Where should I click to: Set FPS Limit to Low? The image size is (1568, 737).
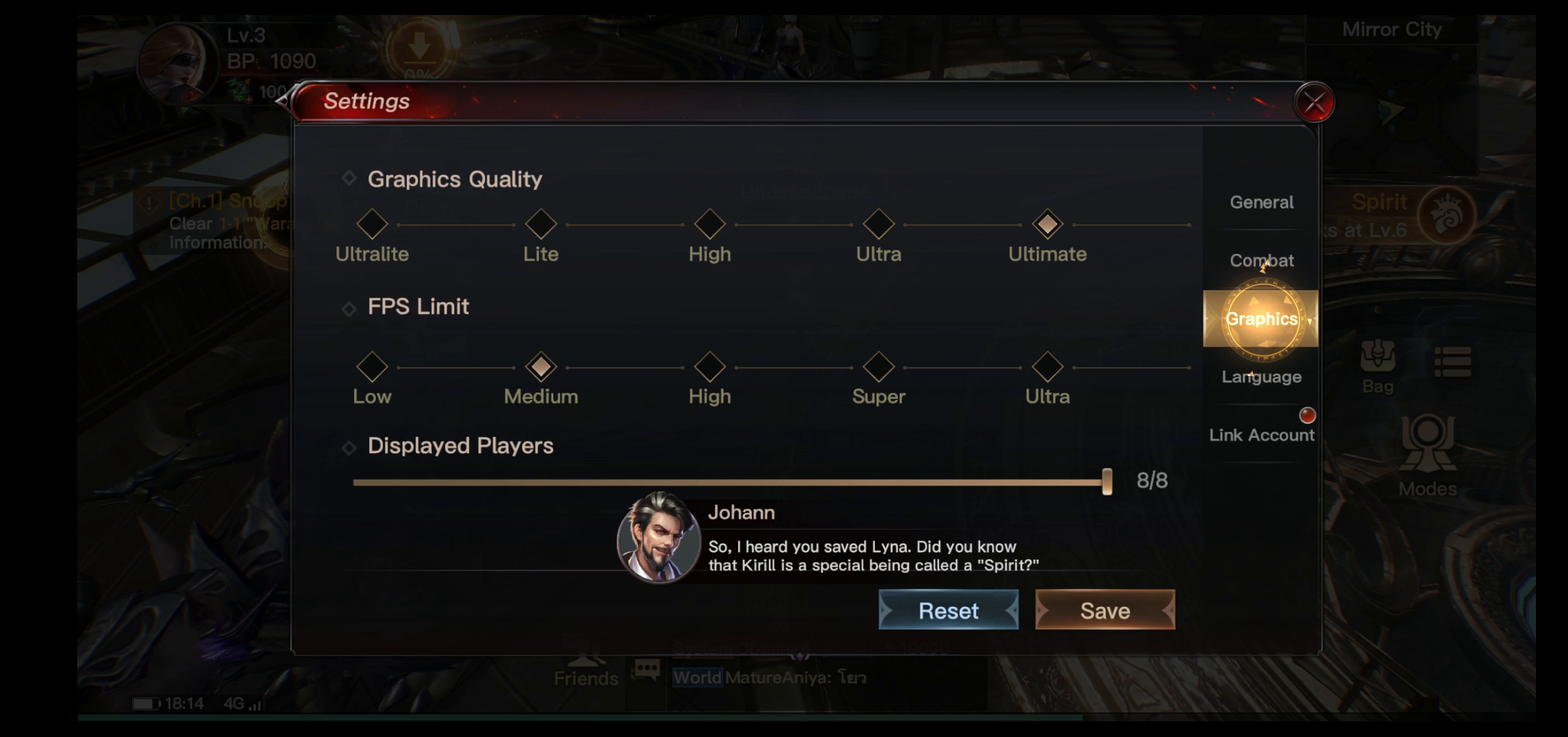[x=372, y=367]
